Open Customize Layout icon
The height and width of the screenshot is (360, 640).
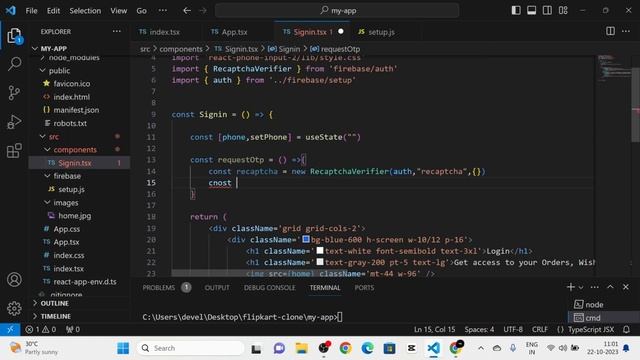pyautogui.click(x=563, y=11)
